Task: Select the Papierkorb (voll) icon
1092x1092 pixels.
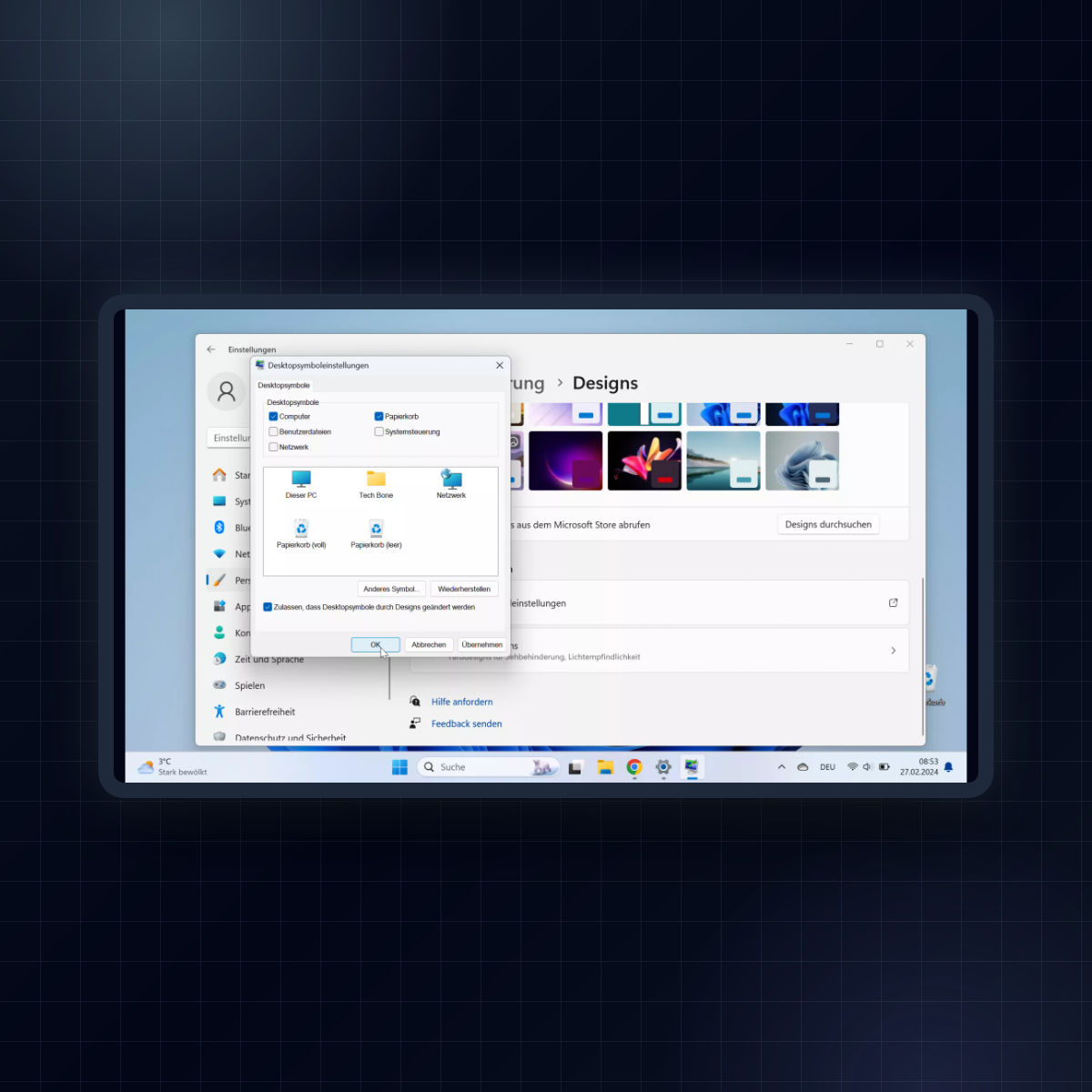Action: click(x=301, y=533)
